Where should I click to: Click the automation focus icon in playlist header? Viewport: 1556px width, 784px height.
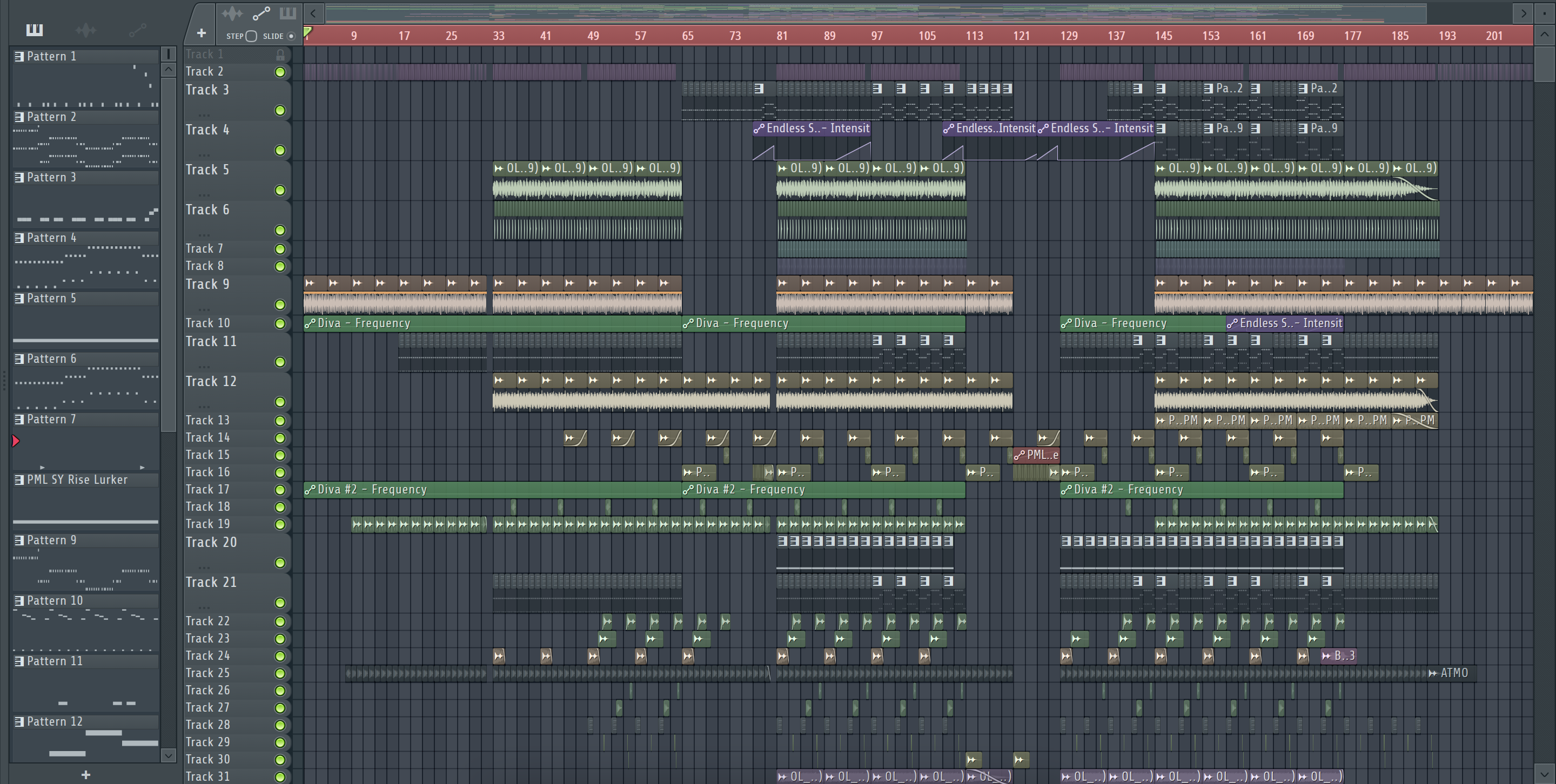point(261,13)
